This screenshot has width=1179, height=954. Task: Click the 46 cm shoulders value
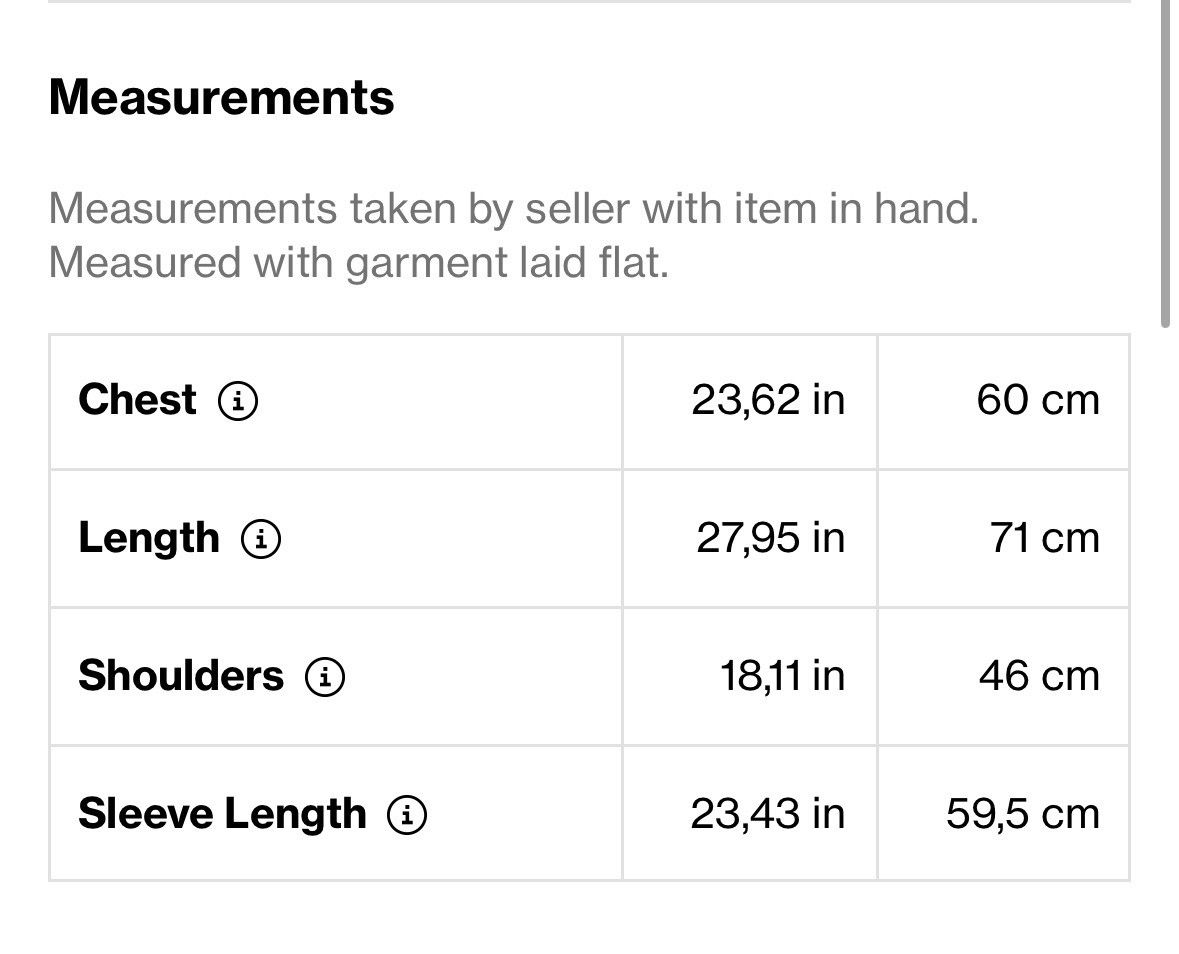(x=1039, y=676)
